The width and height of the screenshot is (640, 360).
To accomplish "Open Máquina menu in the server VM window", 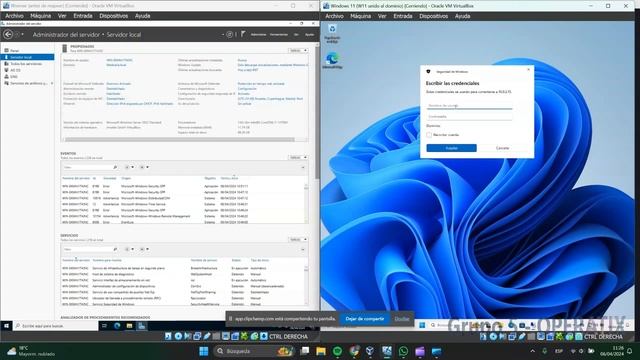I will tap(40, 16).
